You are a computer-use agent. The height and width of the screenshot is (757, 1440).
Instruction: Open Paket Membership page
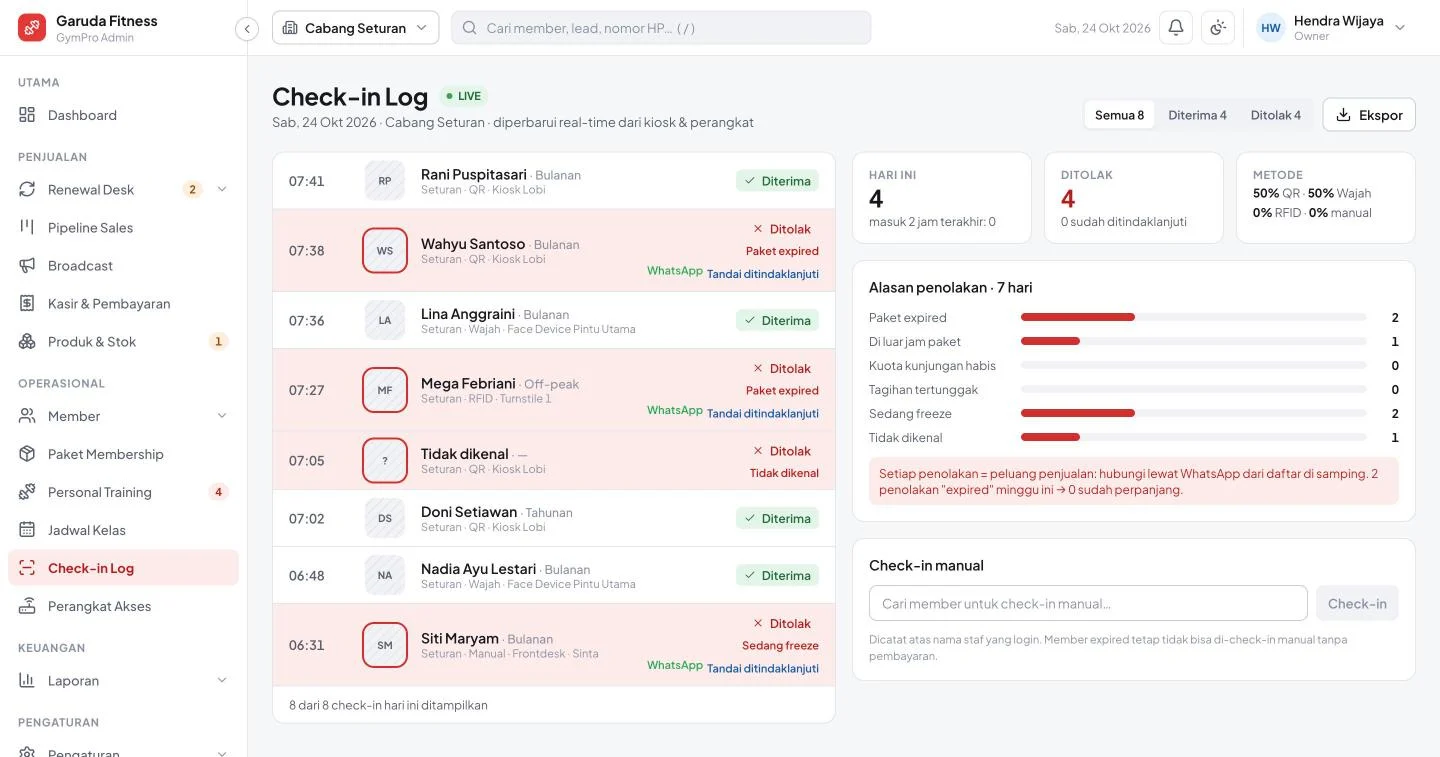(x=123, y=454)
